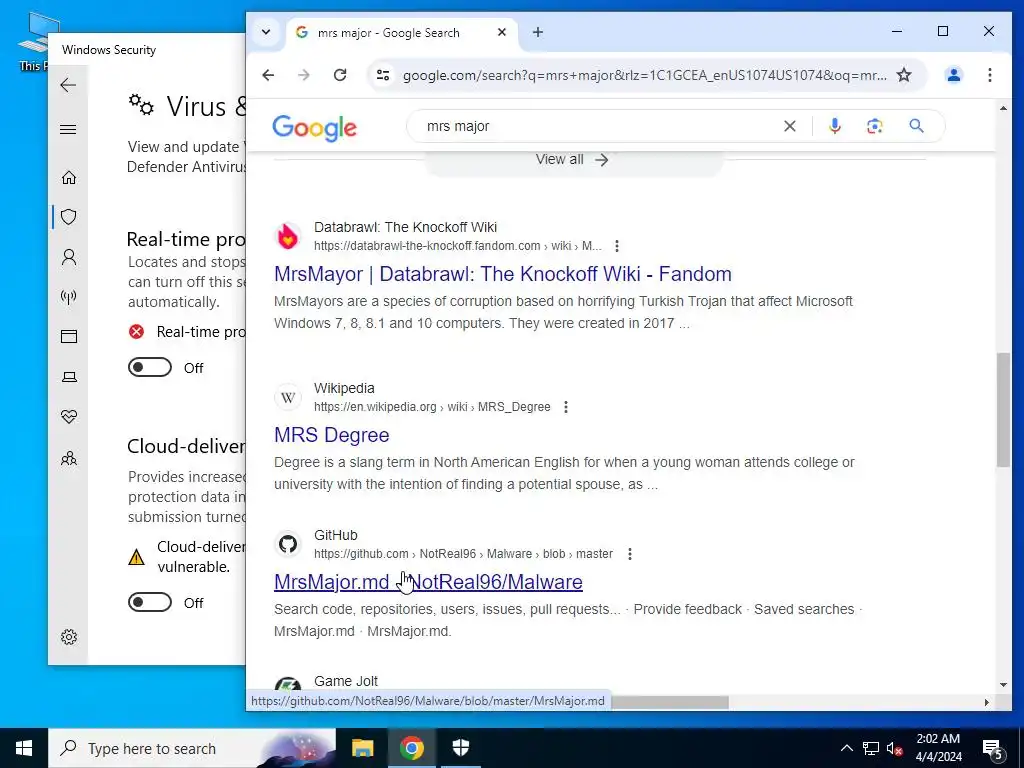The image size is (1024, 768).
Task: Click the scroll-down arrow in Chrome's scrollbar
Action: (1003, 684)
